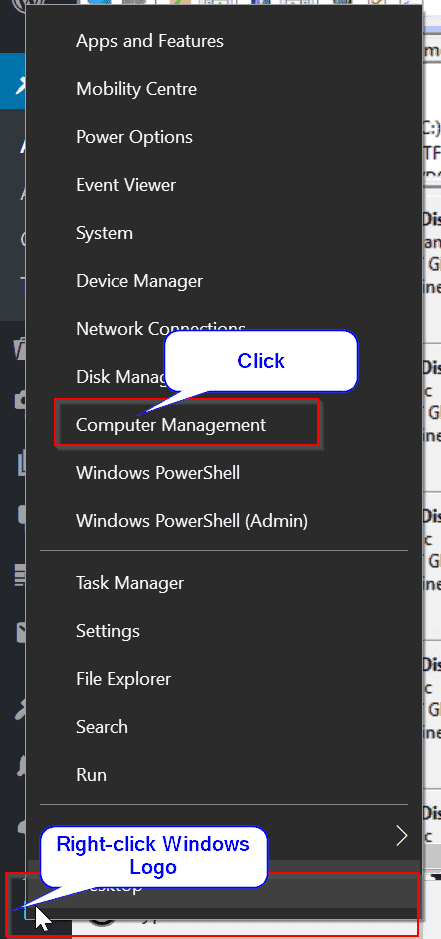
Task: Open Computer Management from the menu
Action: tap(171, 425)
